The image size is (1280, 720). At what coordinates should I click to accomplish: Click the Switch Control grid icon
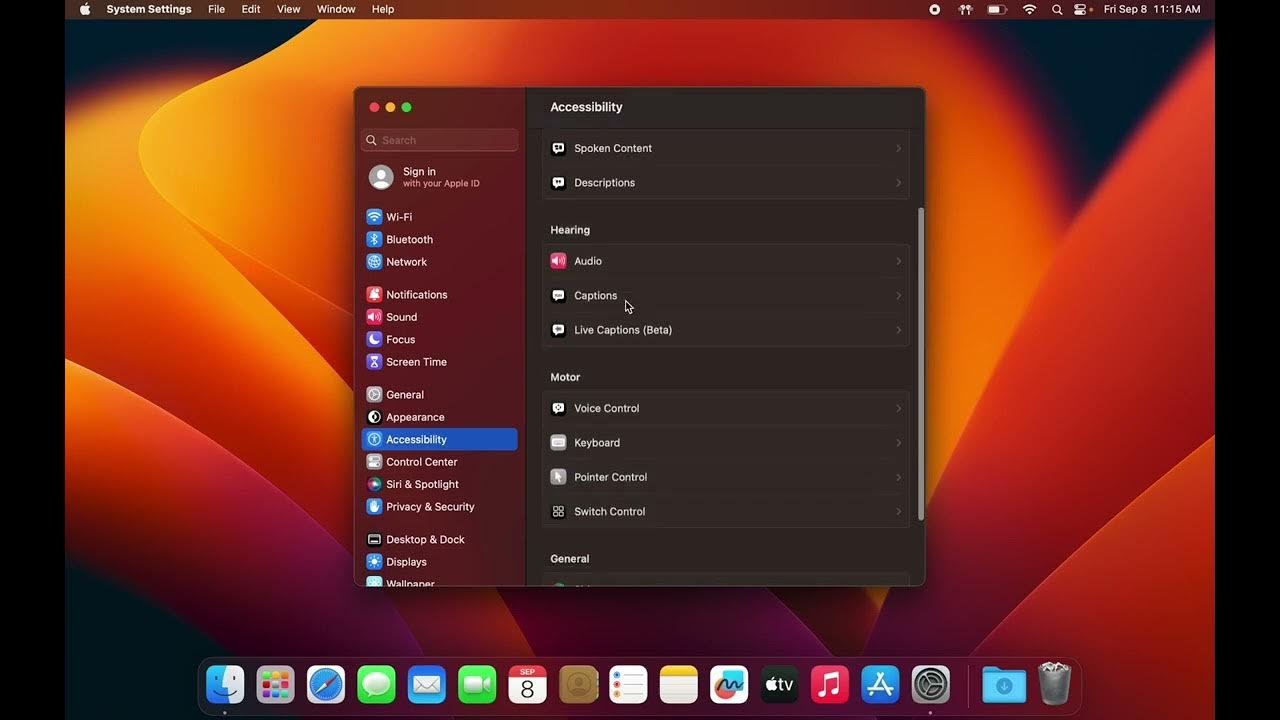point(558,511)
